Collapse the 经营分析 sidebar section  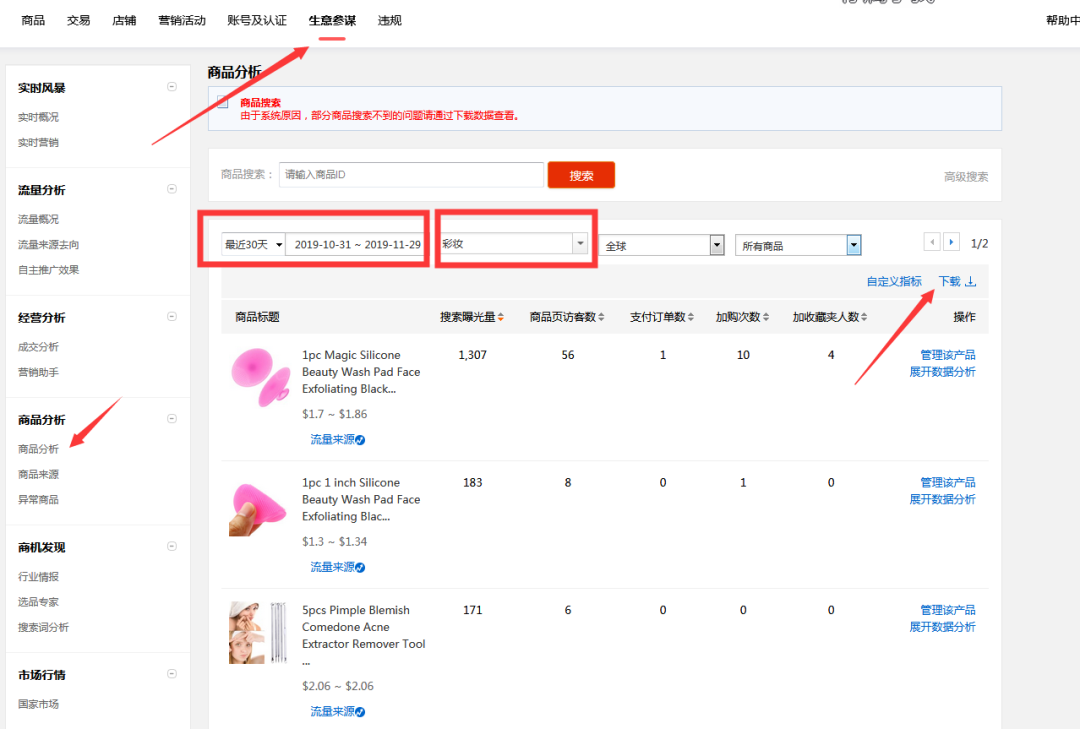click(172, 316)
